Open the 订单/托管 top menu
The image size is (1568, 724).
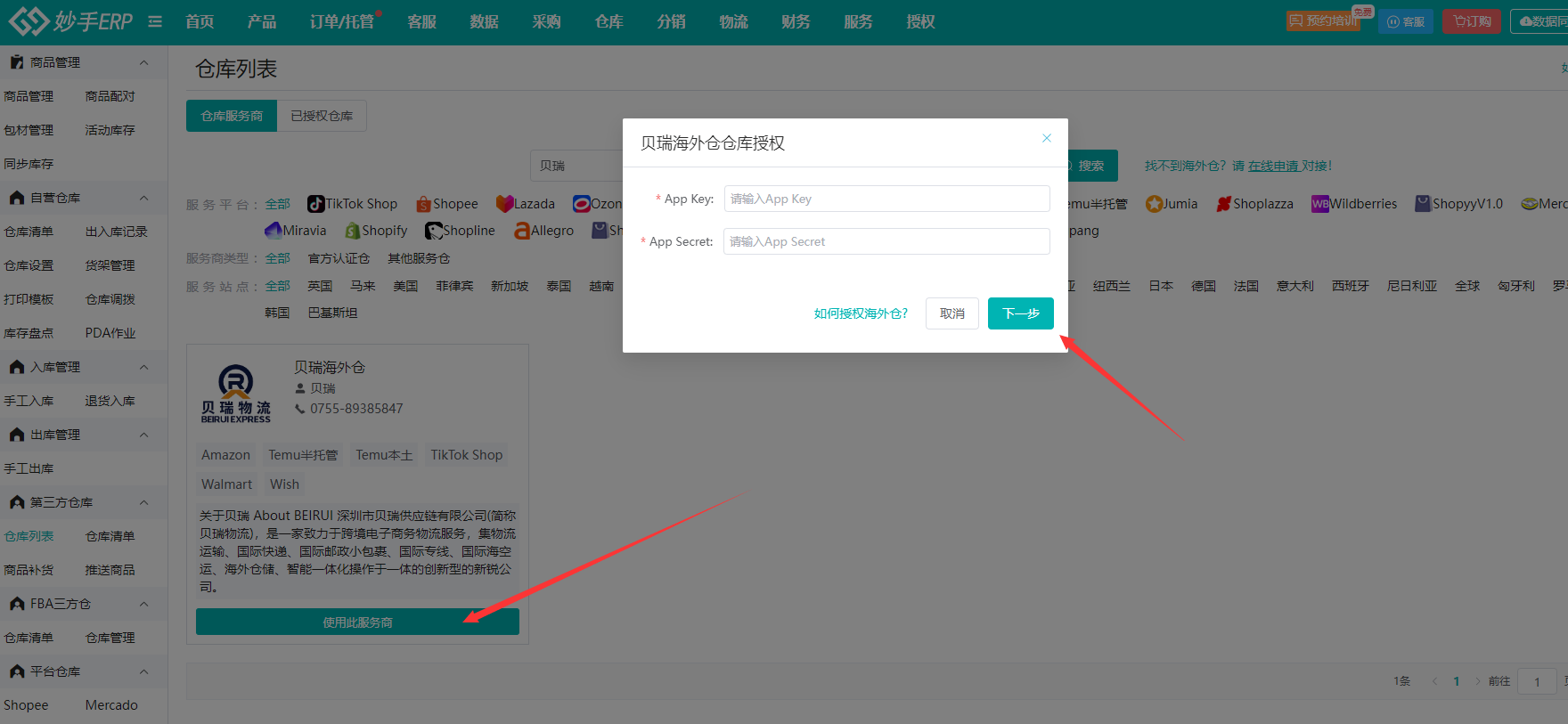click(342, 21)
